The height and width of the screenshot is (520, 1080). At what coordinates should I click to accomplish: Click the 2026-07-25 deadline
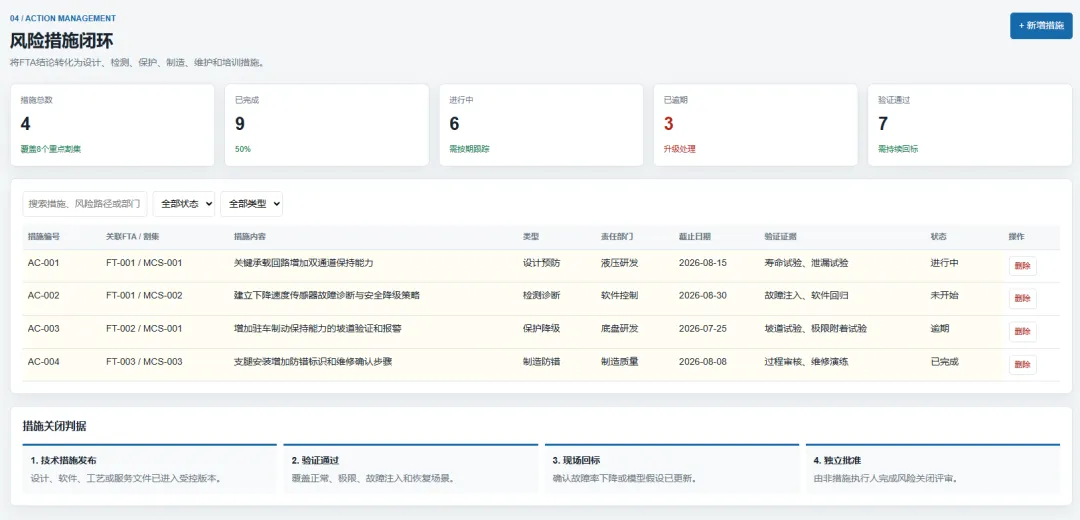[703, 329]
